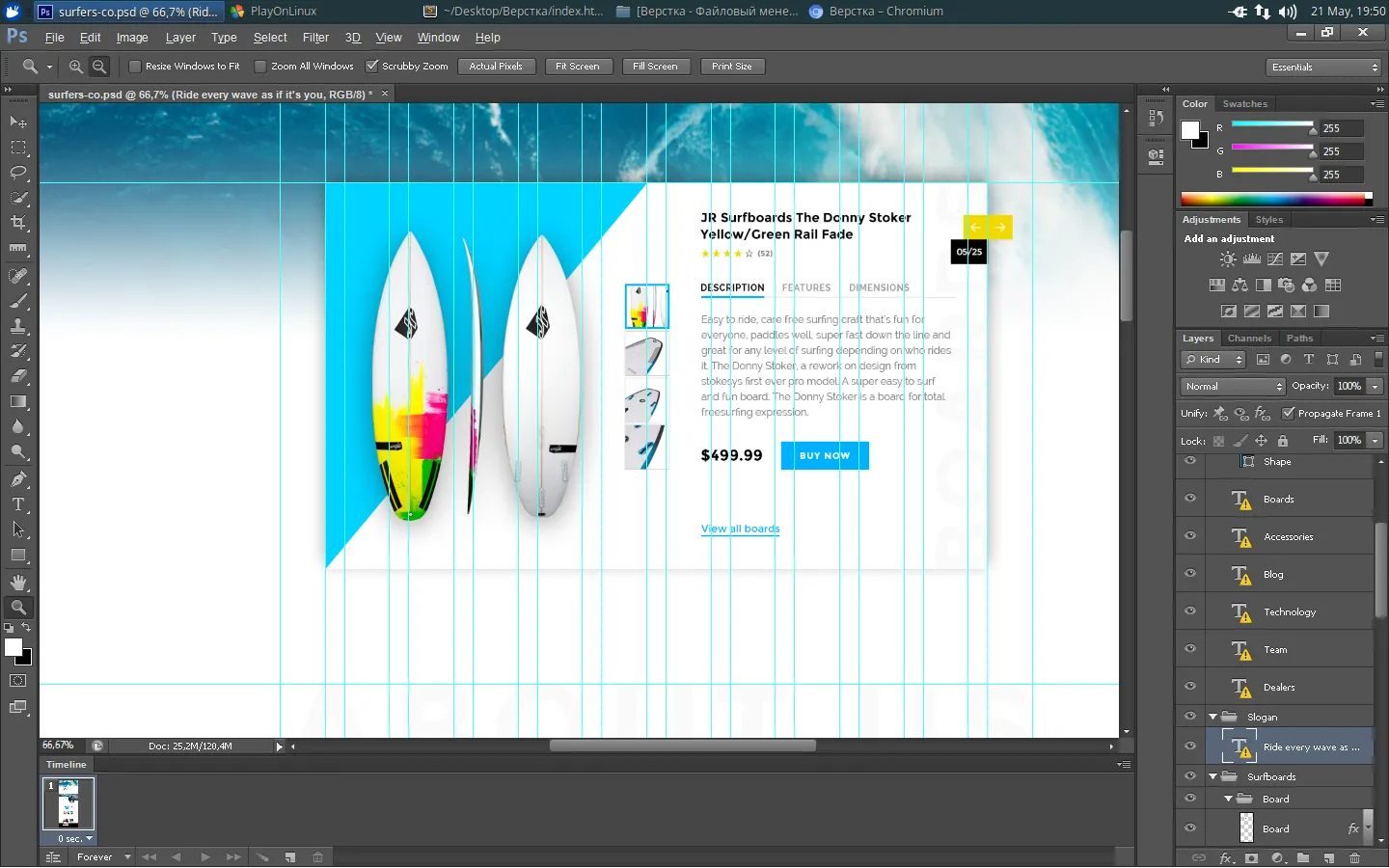
Task: Open the Layer menu
Action: pos(180,38)
